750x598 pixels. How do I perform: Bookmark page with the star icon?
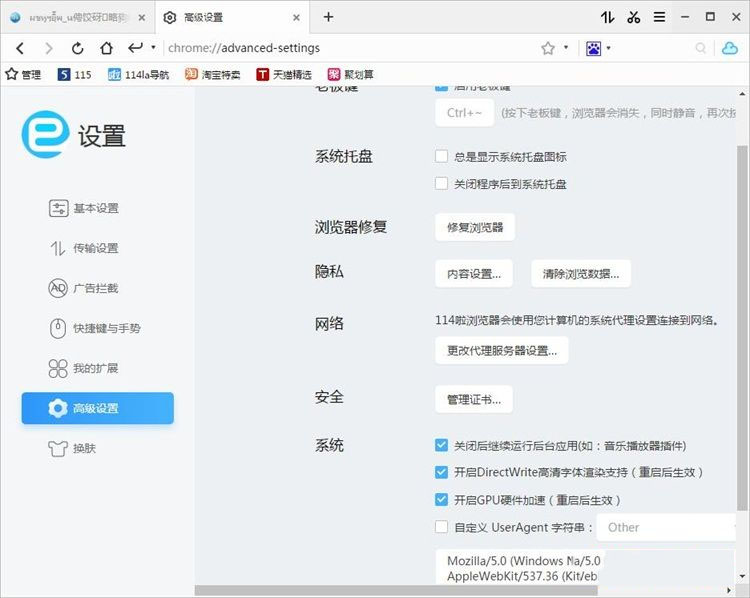pyautogui.click(x=548, y=48)
